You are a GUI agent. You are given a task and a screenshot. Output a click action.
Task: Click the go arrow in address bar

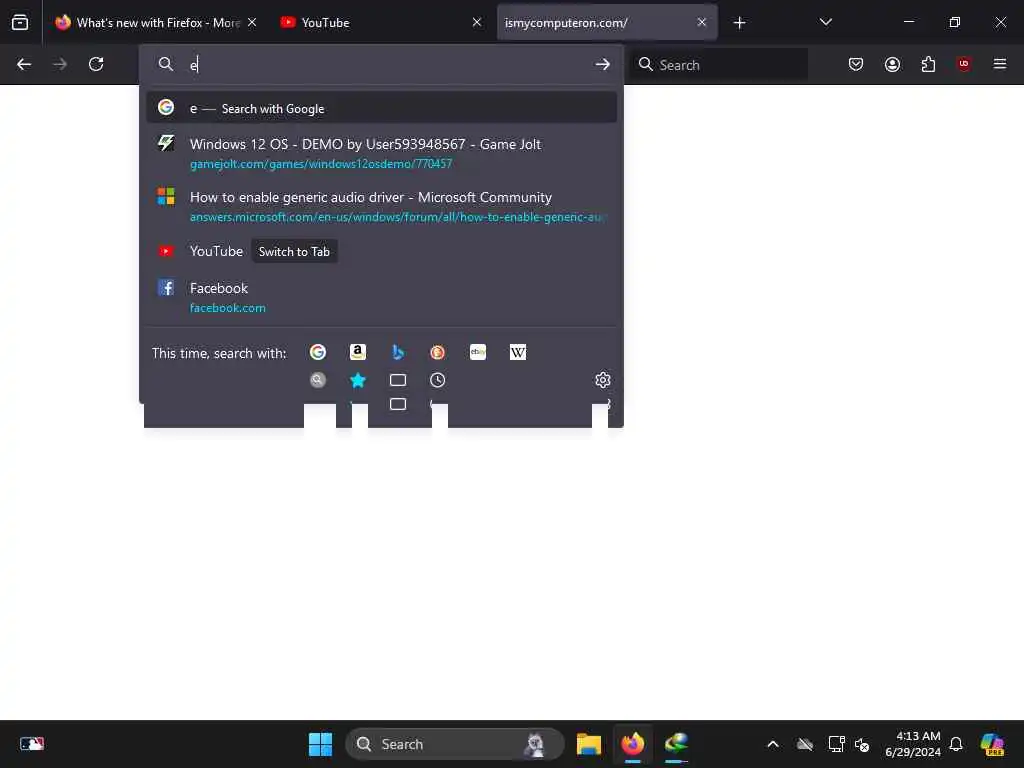click(602, 64)
